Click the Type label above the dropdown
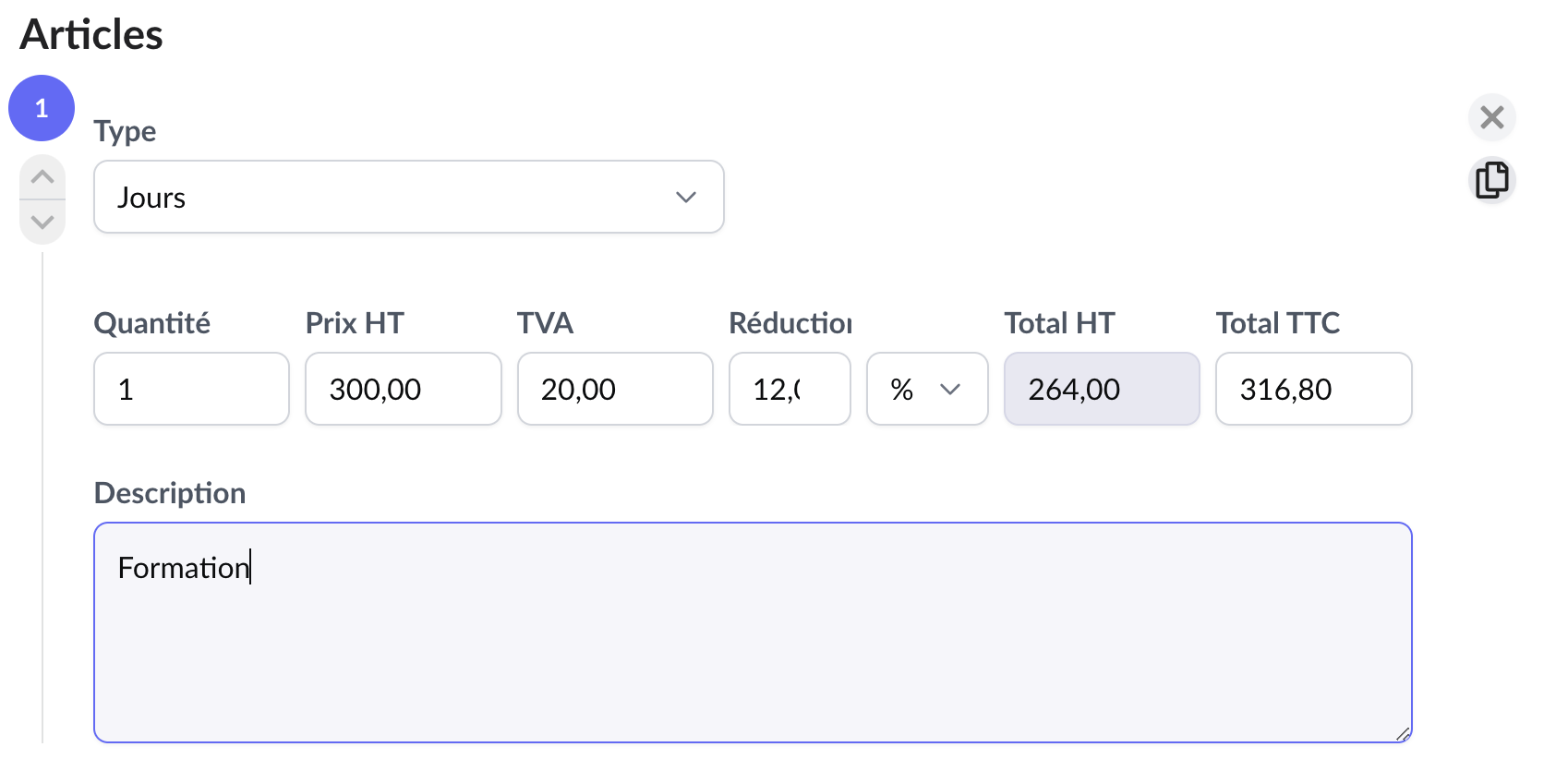The height and width of the screenshot is (783, 1568). pyautogui.click(x=125, y=131)
